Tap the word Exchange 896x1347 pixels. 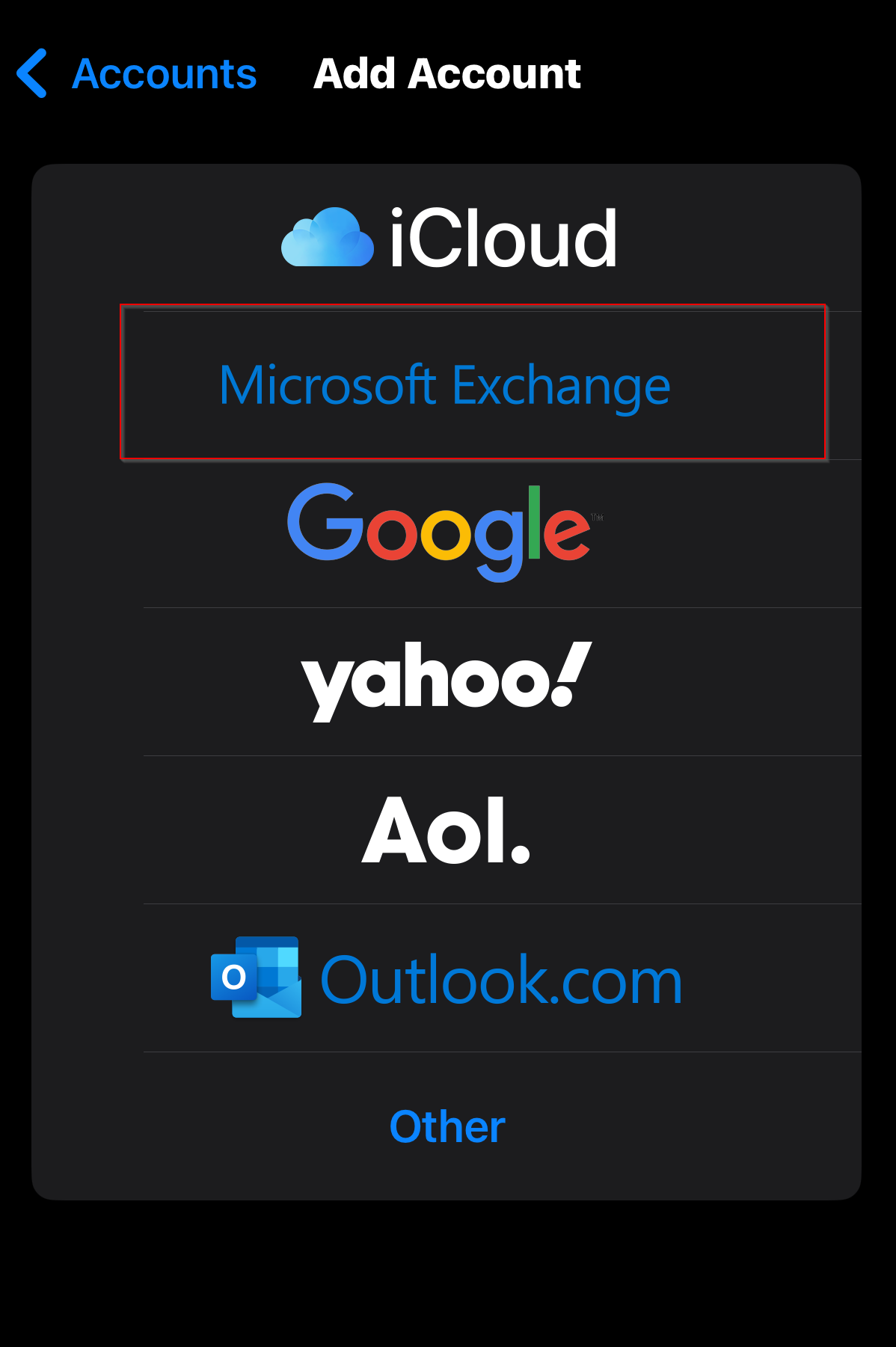(562, 387)
